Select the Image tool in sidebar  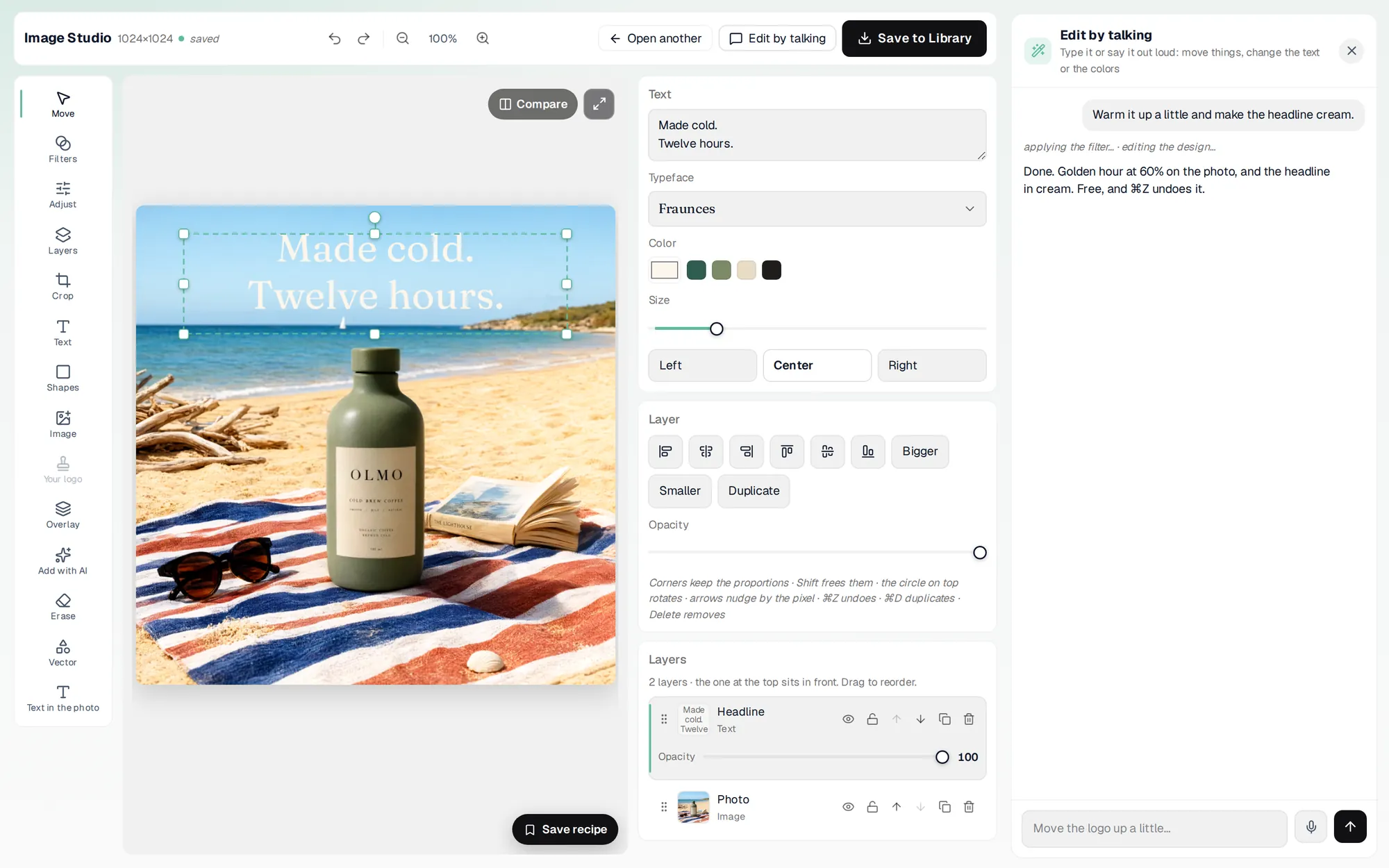coord(63,424)
